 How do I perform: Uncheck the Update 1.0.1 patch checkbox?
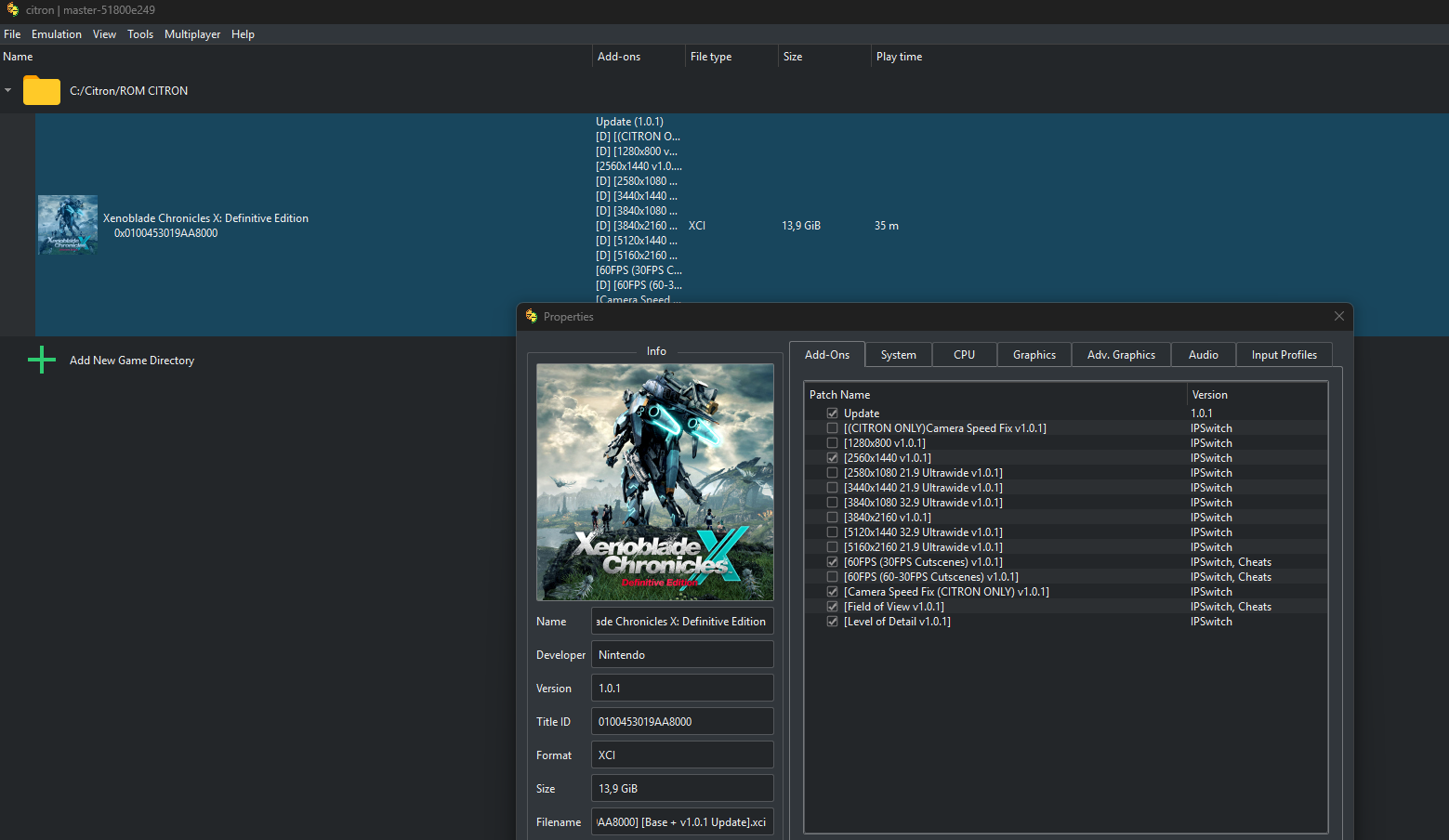click(x=832, y=413)
